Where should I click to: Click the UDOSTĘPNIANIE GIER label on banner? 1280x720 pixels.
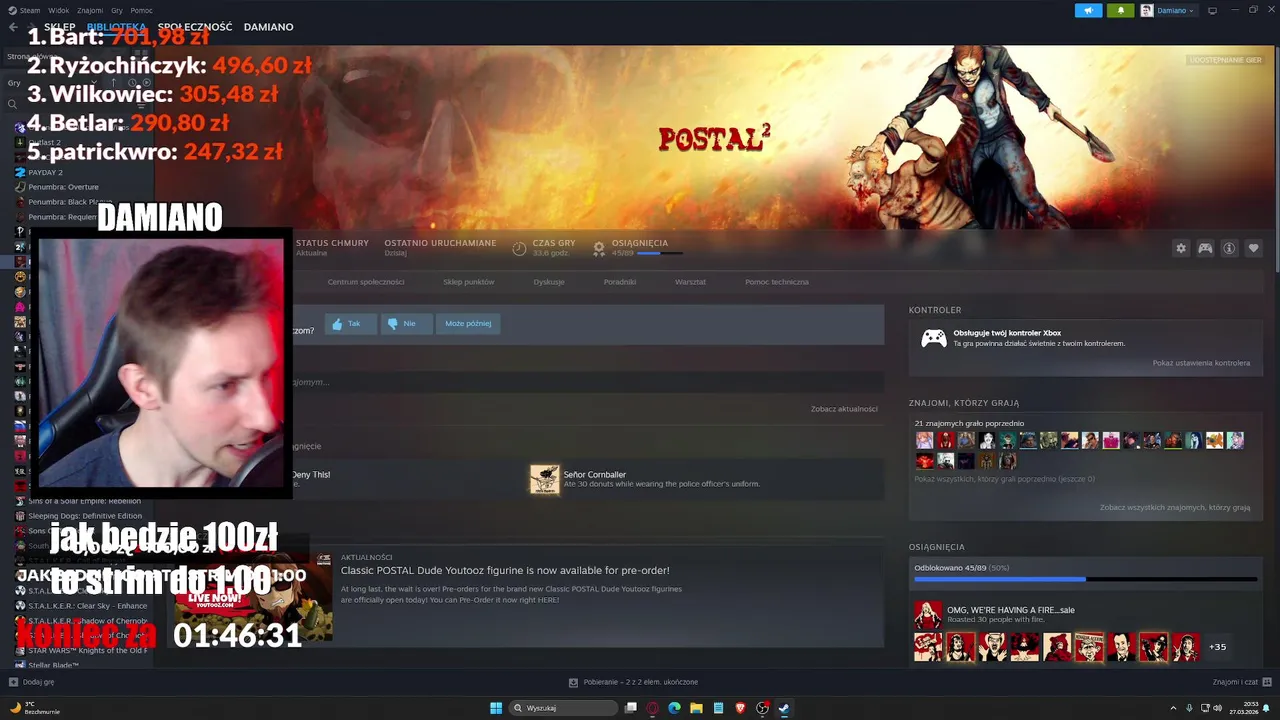click(x=1226, y=60)
